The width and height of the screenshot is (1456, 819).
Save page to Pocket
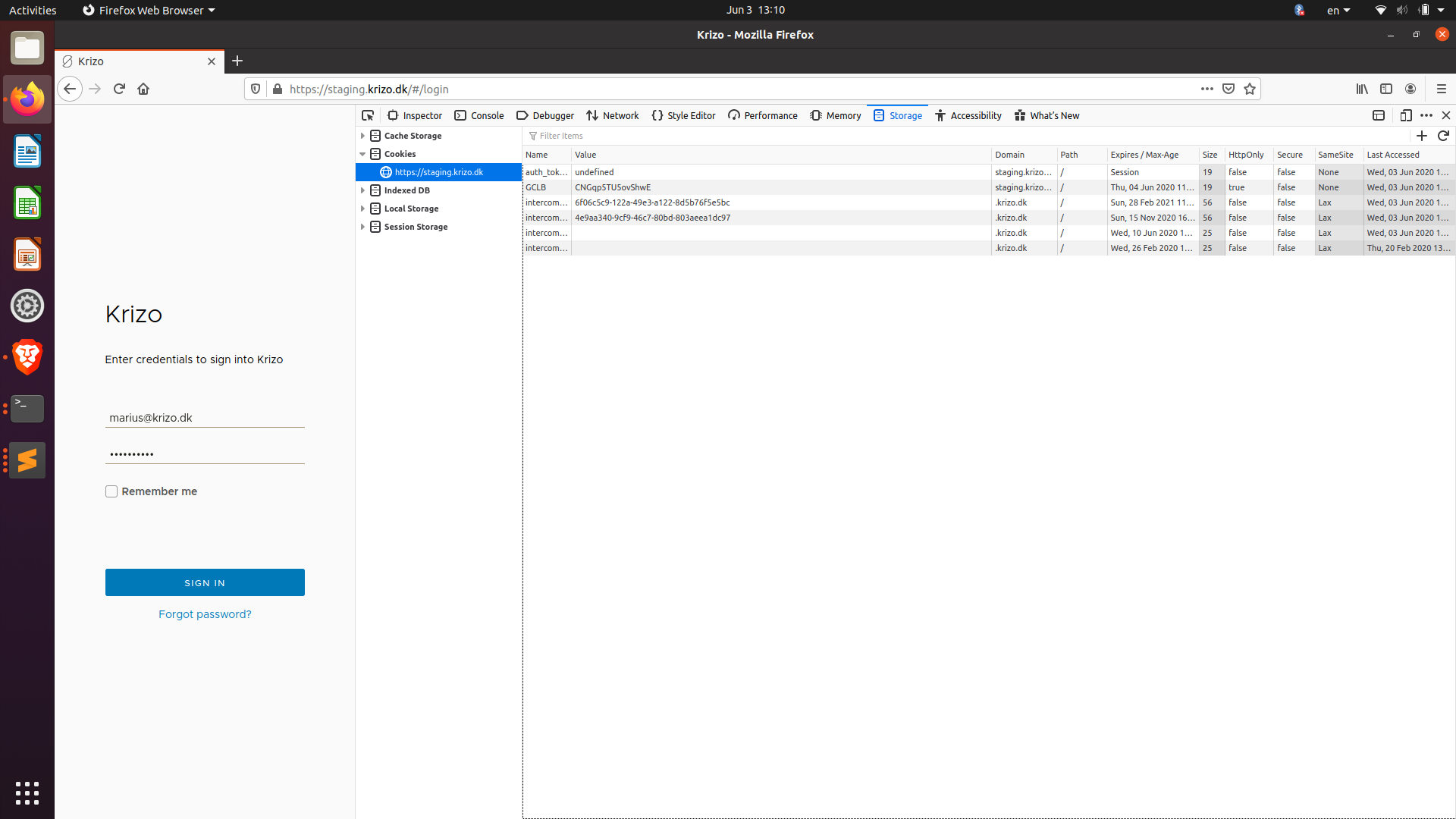[x=1228, y=89]
